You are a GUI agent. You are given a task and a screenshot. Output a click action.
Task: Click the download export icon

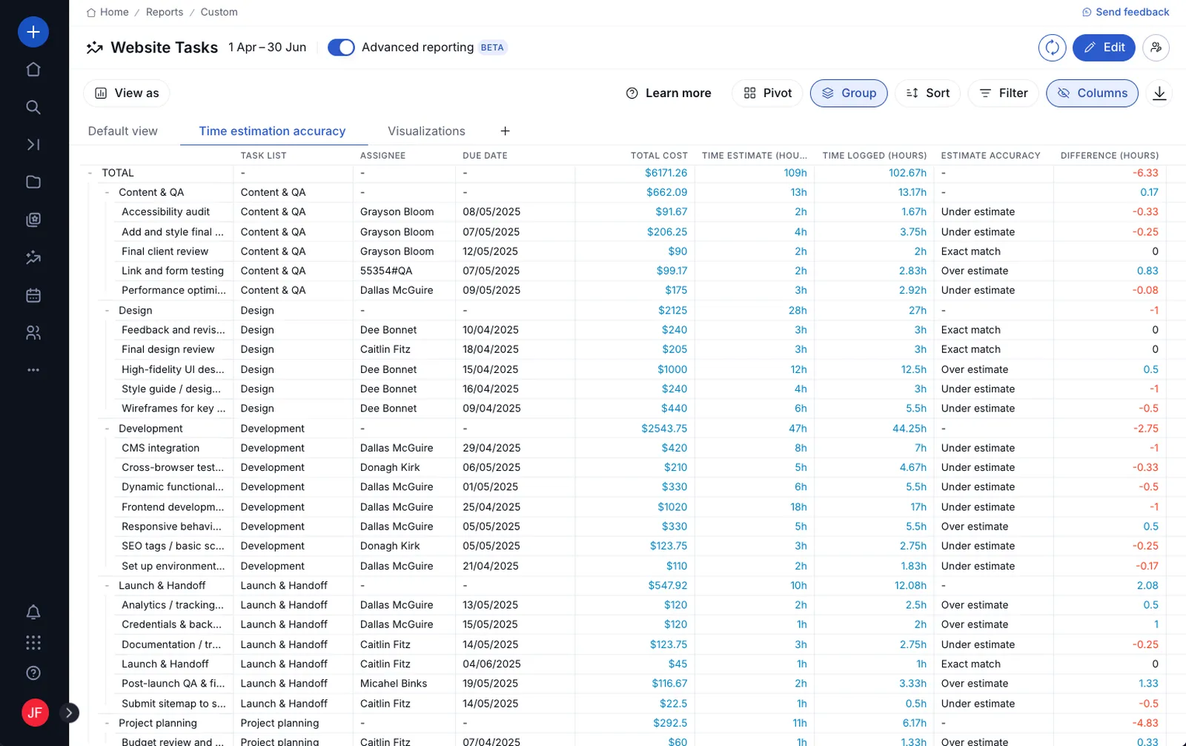1159,93
